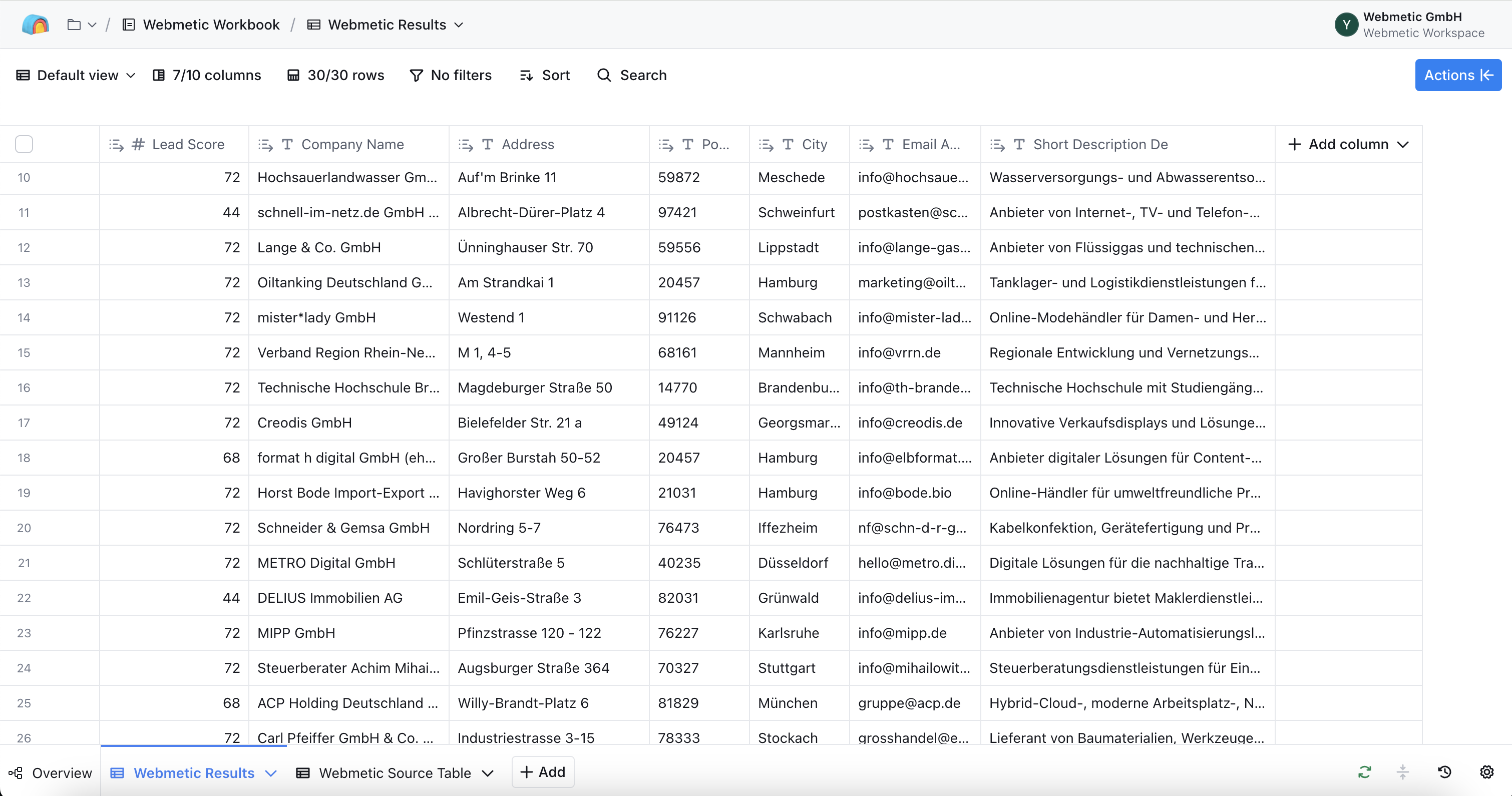Open the table Search

pos(632,75)
